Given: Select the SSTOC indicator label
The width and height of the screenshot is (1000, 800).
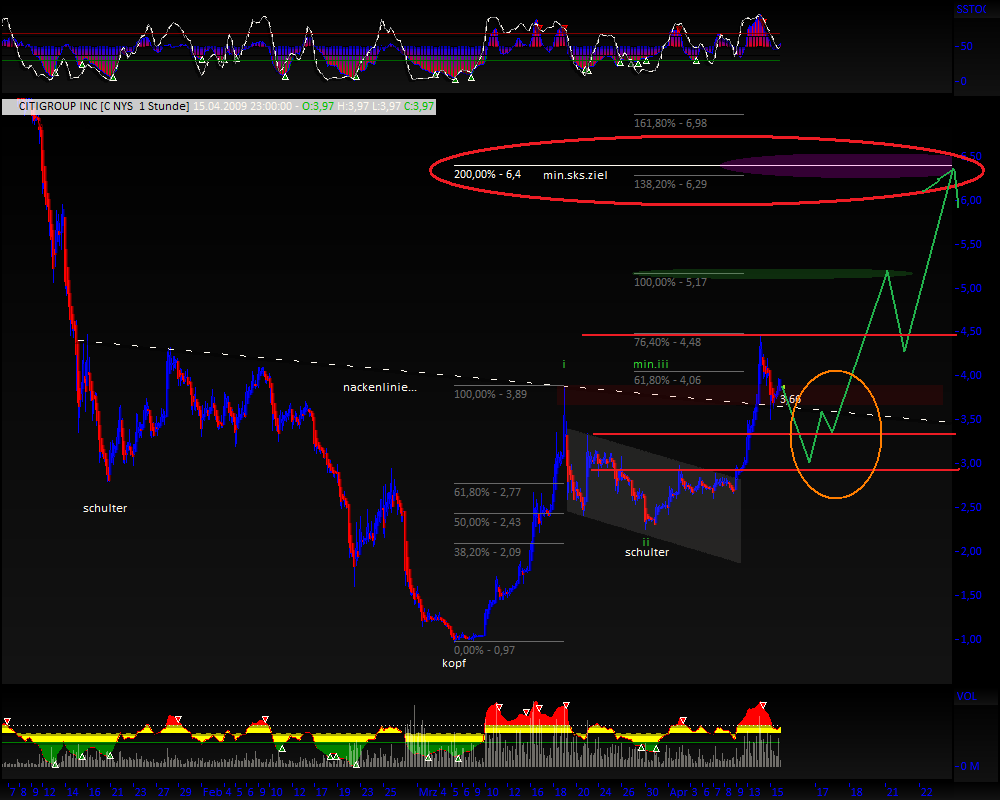Looking at the screenshot, I should click(x=971, y=10).
